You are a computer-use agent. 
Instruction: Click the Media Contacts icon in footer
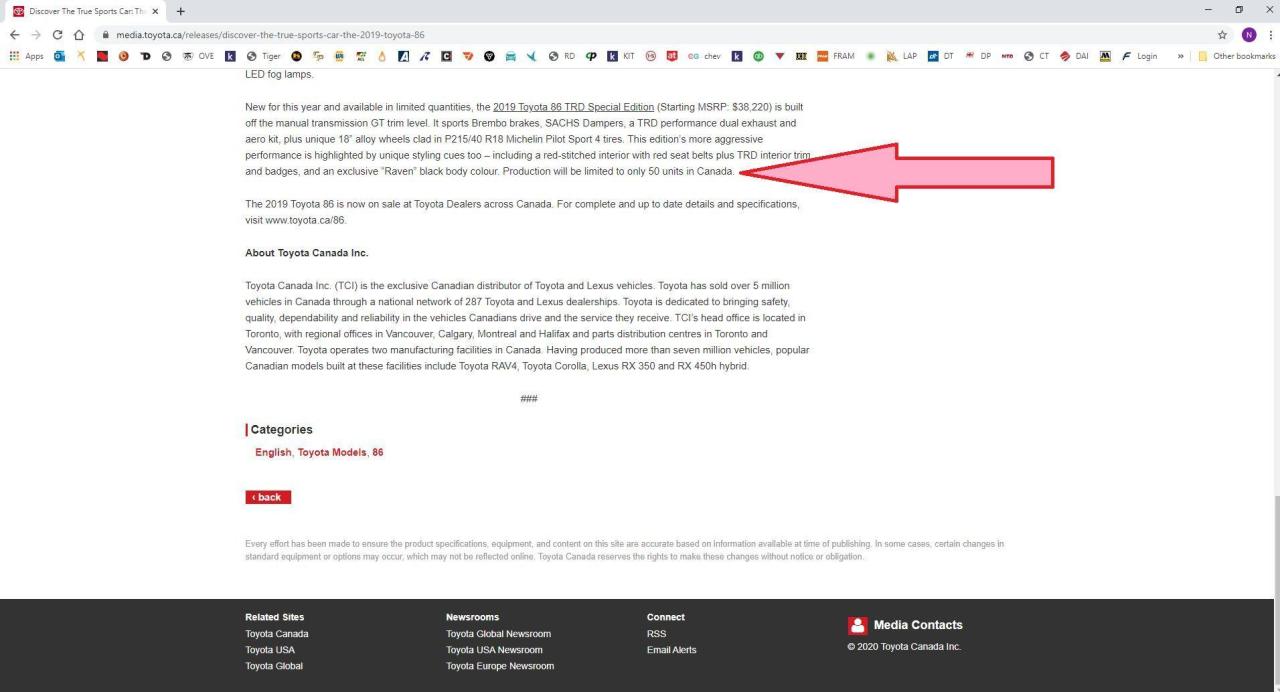[857, 625]
